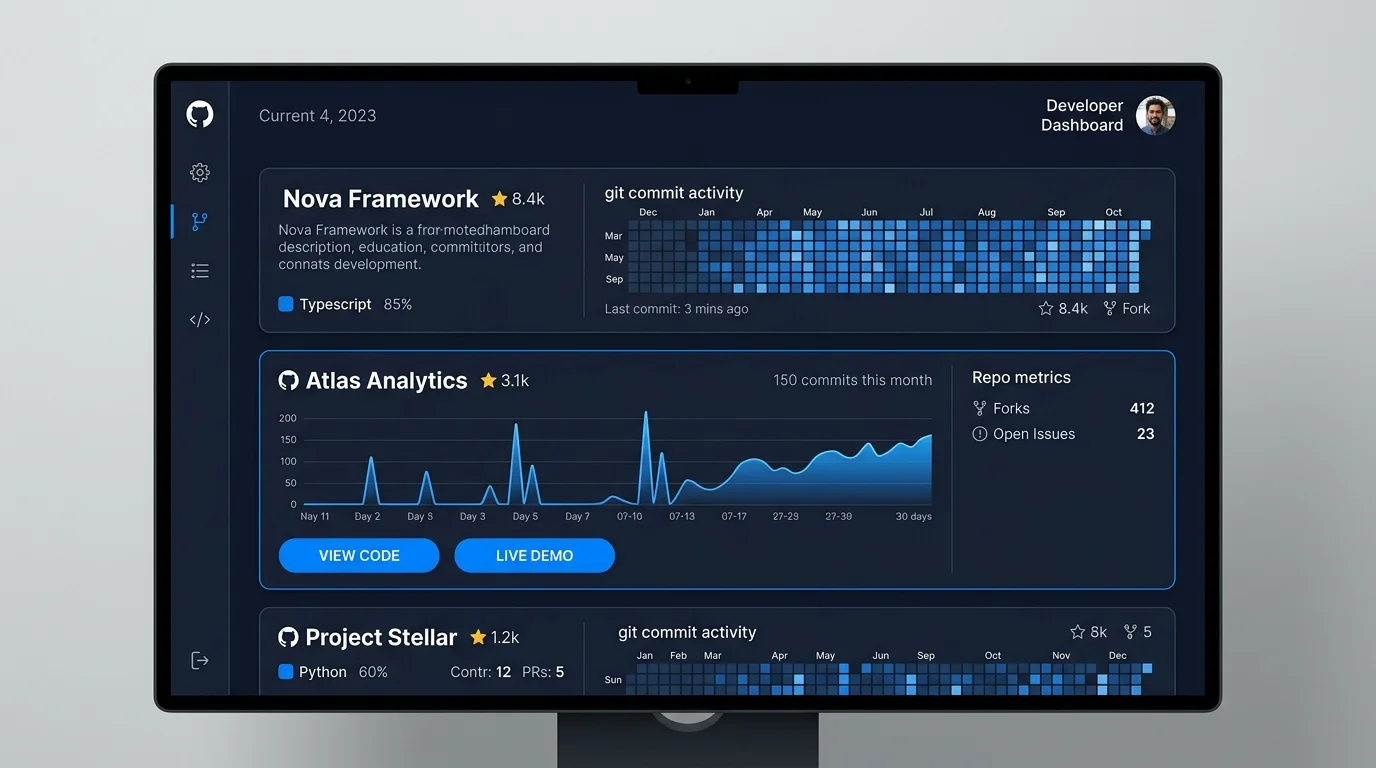The image size is (1376, 768).
Task: Click the logout icon in the sidebar
Action: pos(200,660)
